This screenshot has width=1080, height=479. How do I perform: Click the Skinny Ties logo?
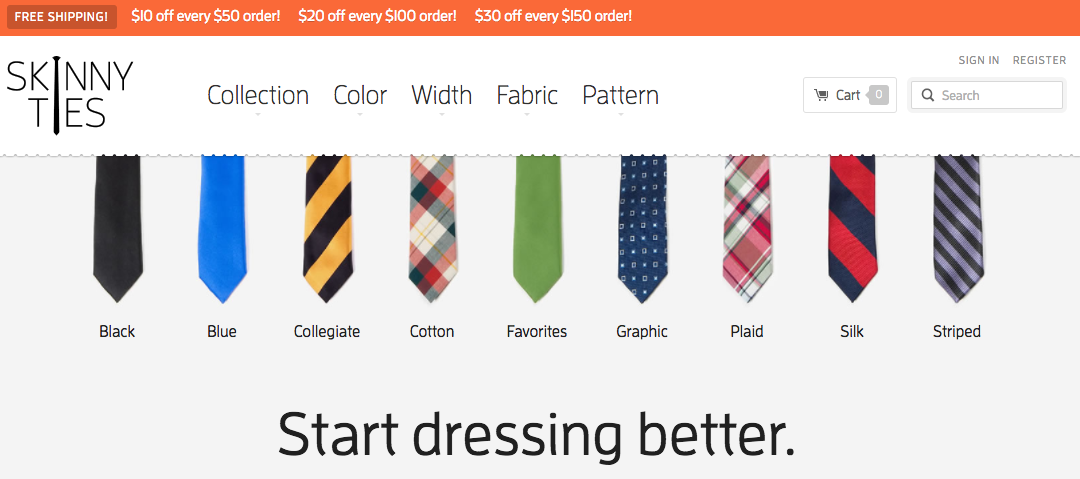pyautogui.click(x=69, y=95)
